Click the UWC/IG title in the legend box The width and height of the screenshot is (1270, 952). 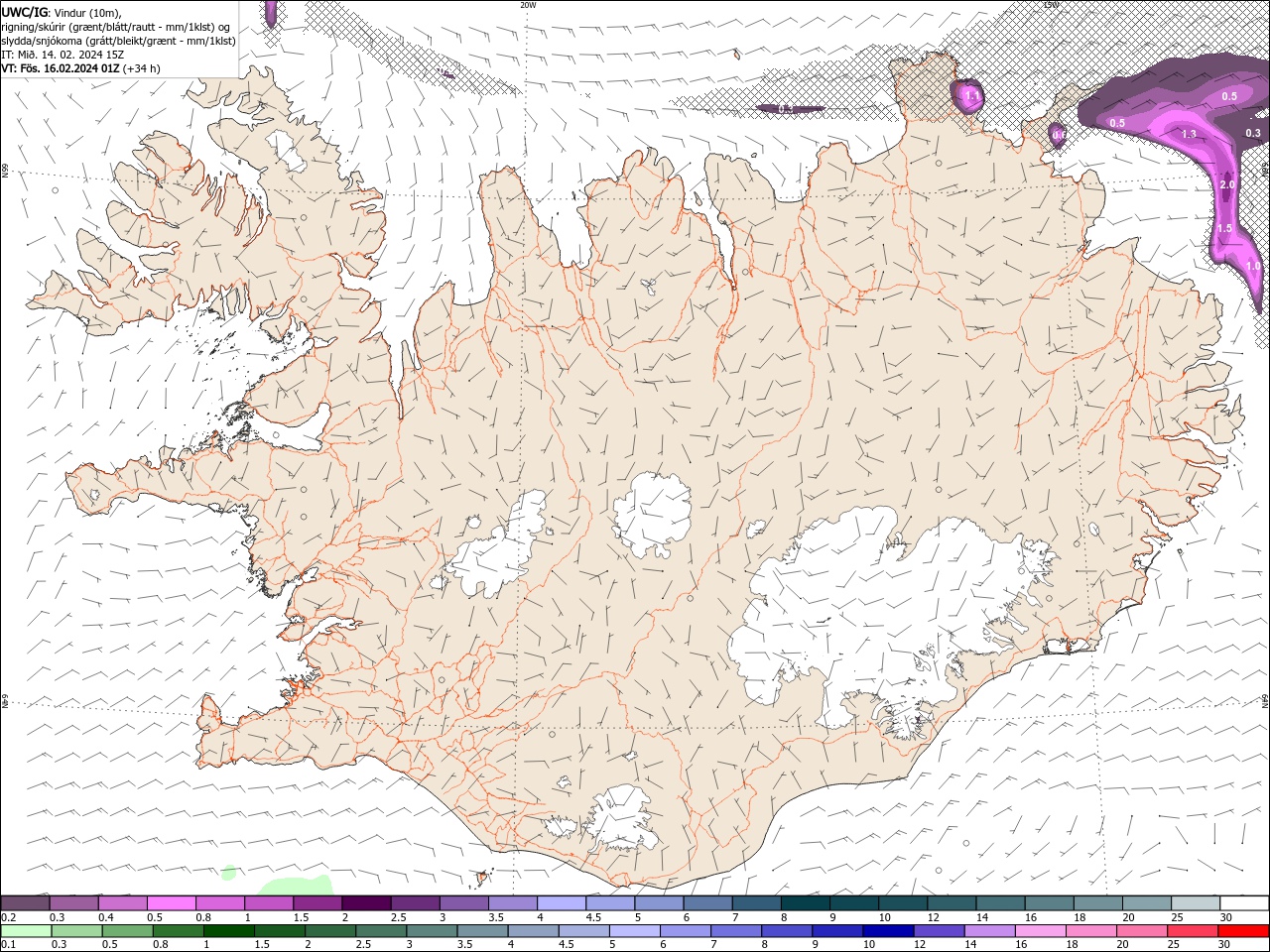point(26,12)
